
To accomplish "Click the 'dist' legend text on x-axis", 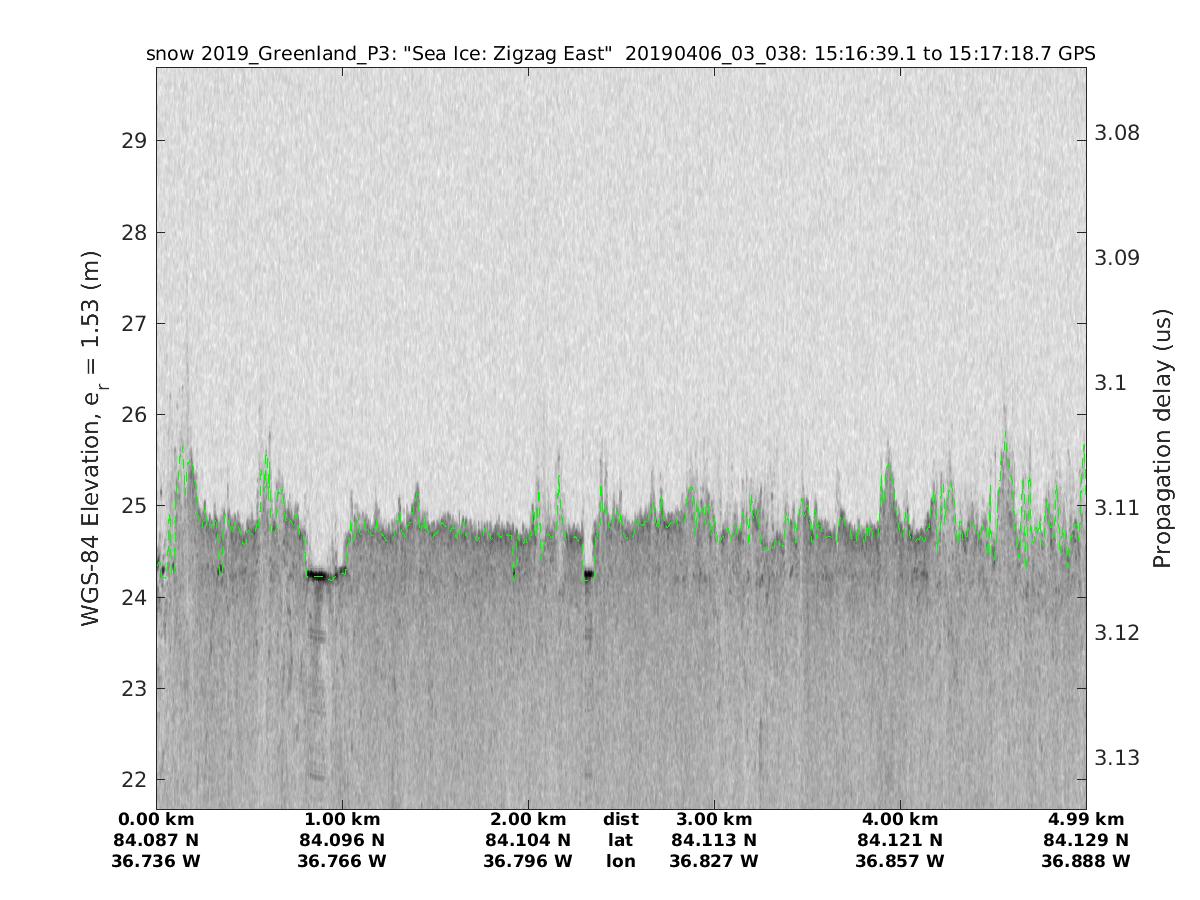I will tap(620, 820).
